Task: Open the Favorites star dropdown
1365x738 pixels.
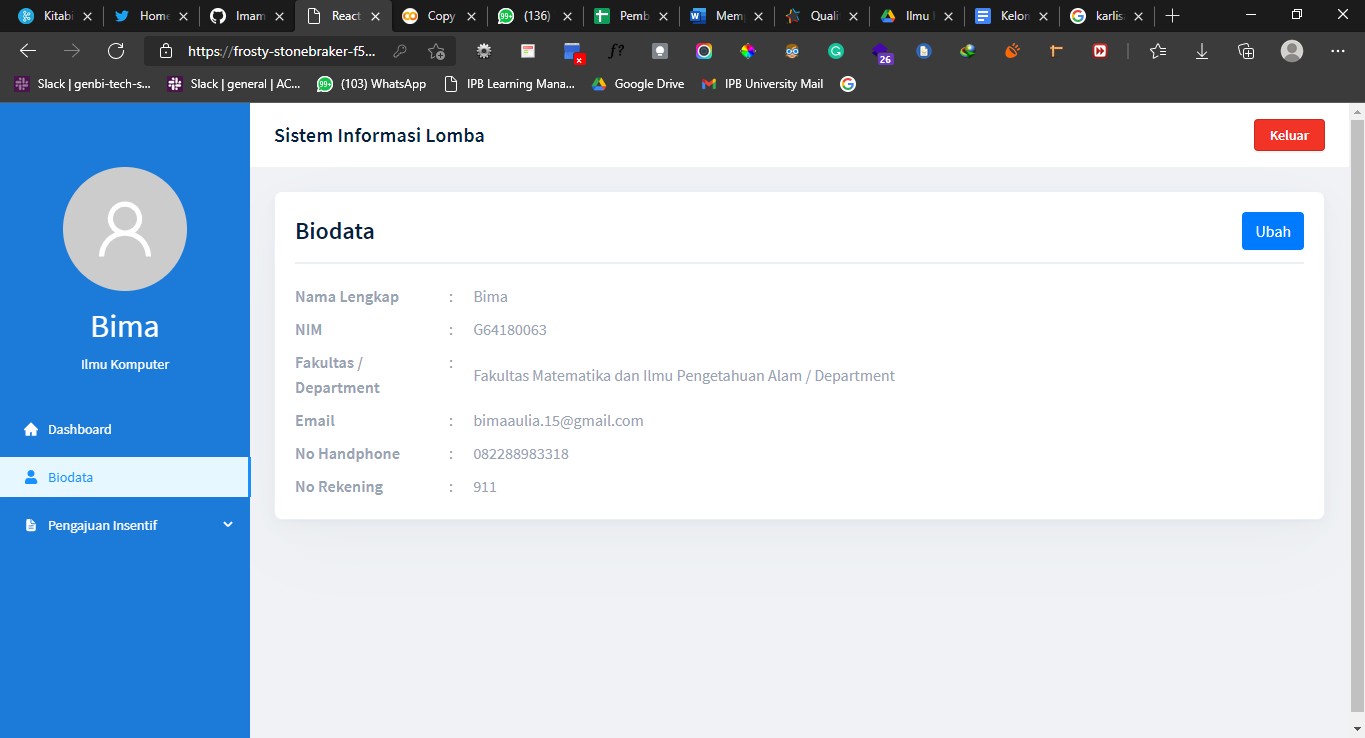Action: click(1157, 50)
